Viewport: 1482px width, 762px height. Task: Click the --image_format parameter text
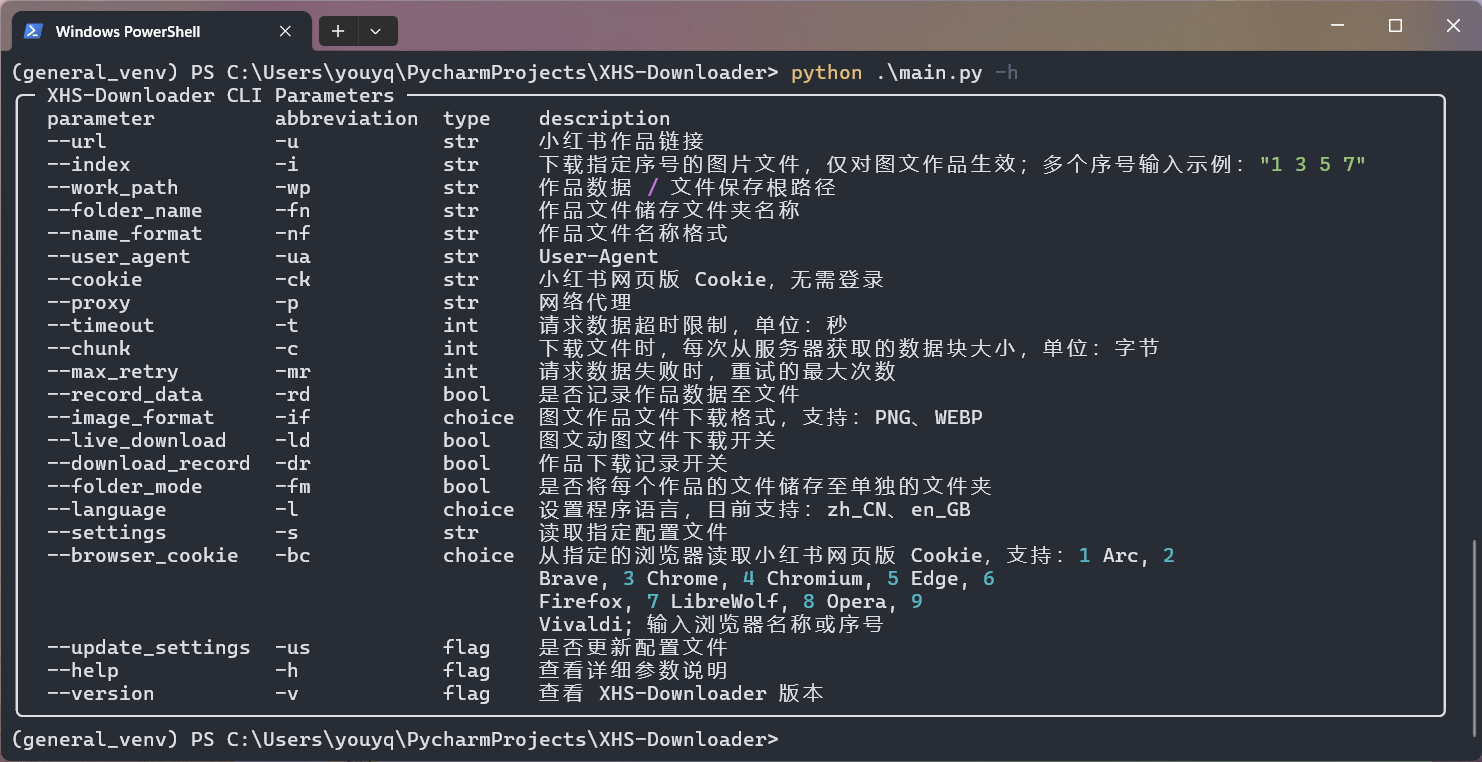(131, 417)
